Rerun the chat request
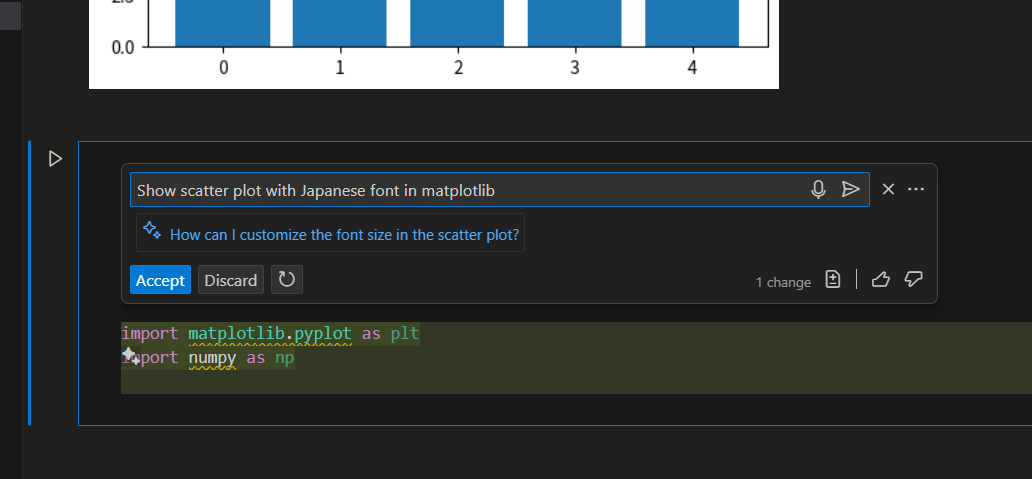 (287, 280)
